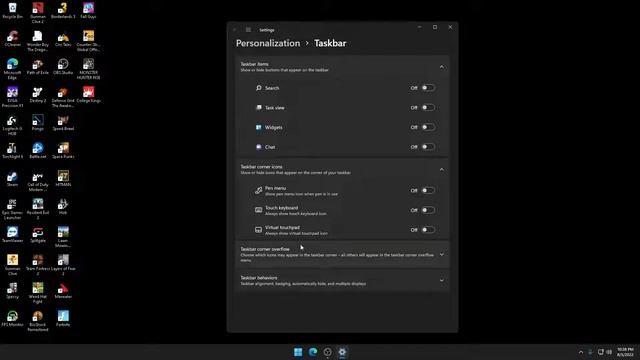Click the Settings back arrow button

click(x=235, y=30)
